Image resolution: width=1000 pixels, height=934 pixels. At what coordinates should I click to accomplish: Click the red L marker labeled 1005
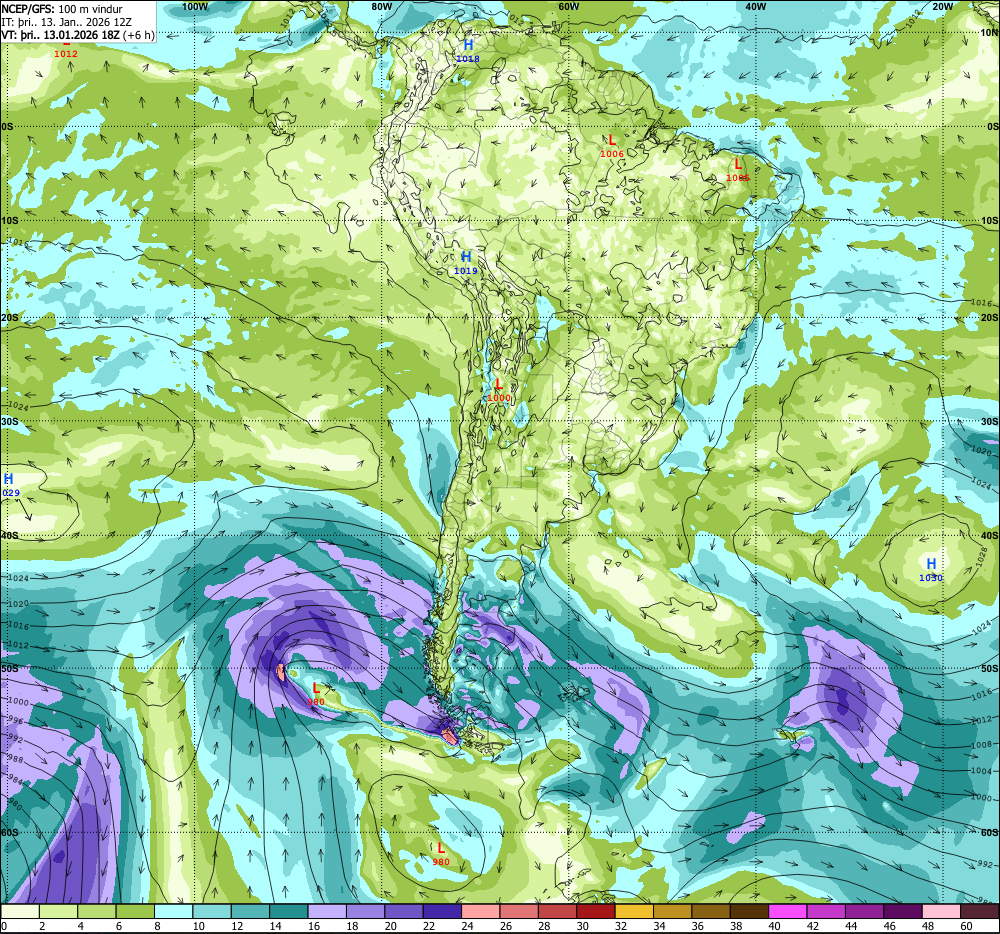(x=738, y=164)
